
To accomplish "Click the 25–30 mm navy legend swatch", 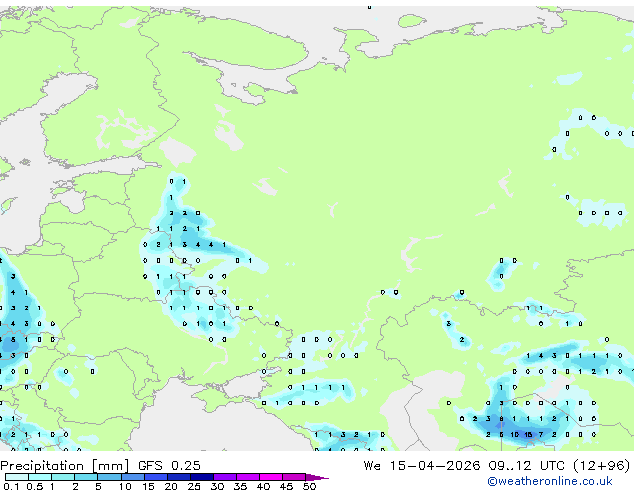I will pos(201,477).
